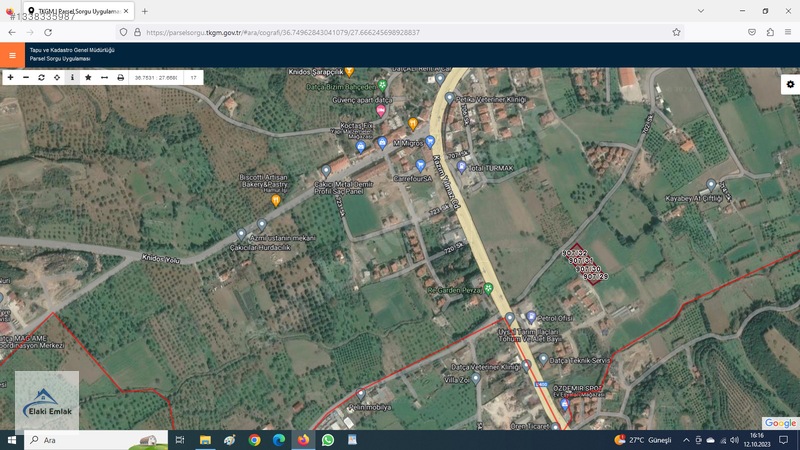Click the M Migros map marker
800x450 pixels.
(430, 141)
